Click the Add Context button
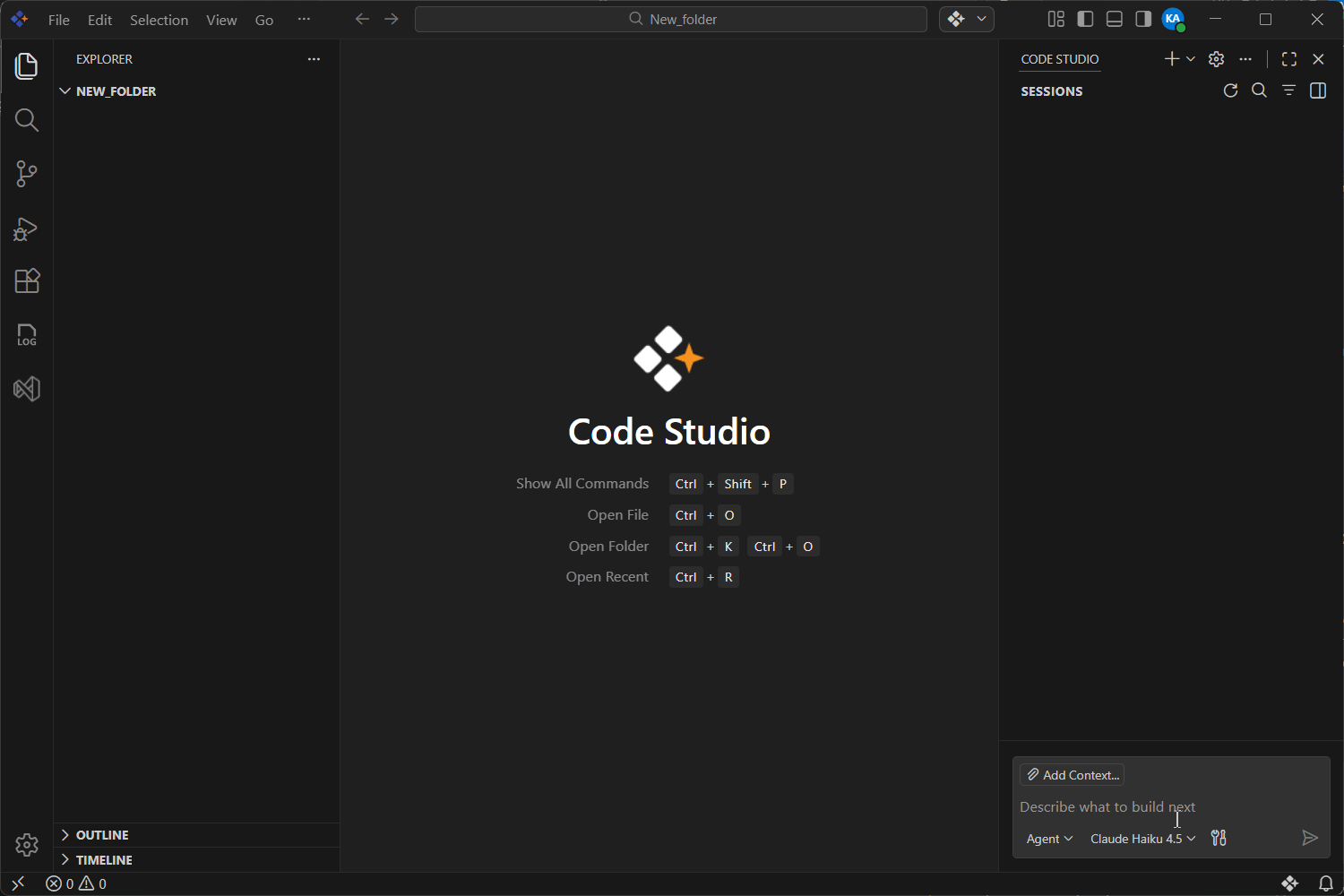 (x=1072, y=774)
